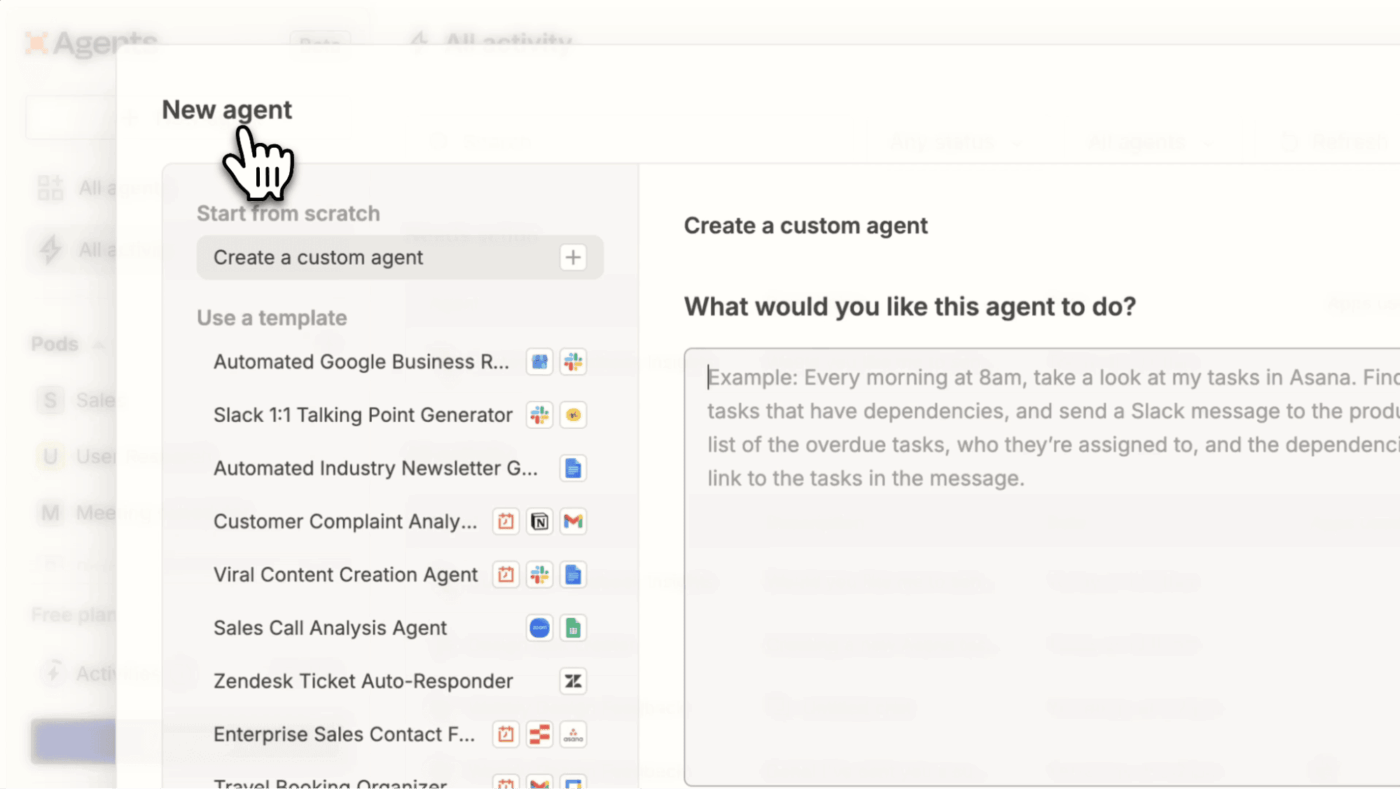
Task: Click the Notion icon on Customer Complaint row
Action: tap(540, 522)
